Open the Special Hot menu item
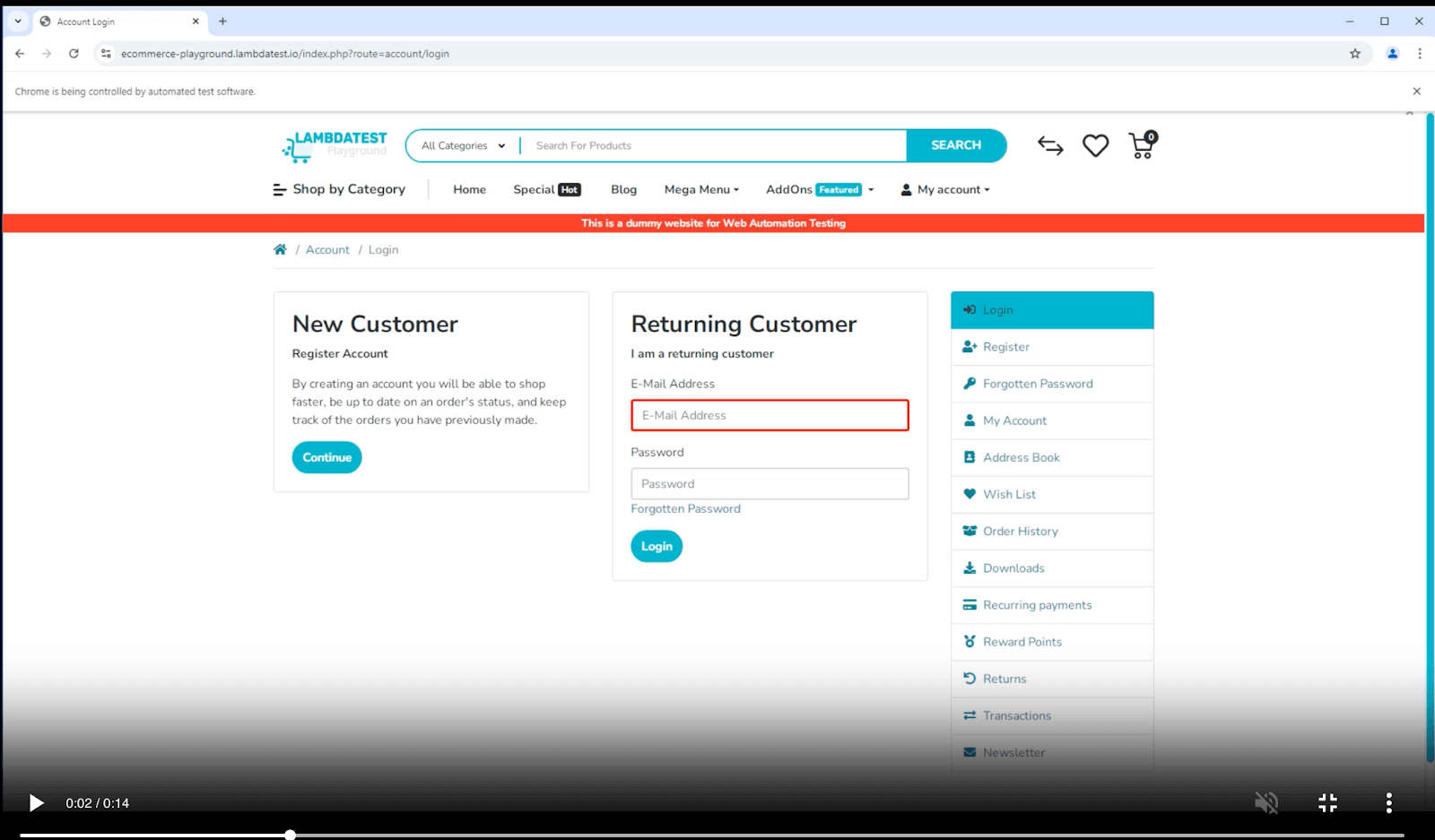Viewport: 1435px width, 840px height. (546, 189)
